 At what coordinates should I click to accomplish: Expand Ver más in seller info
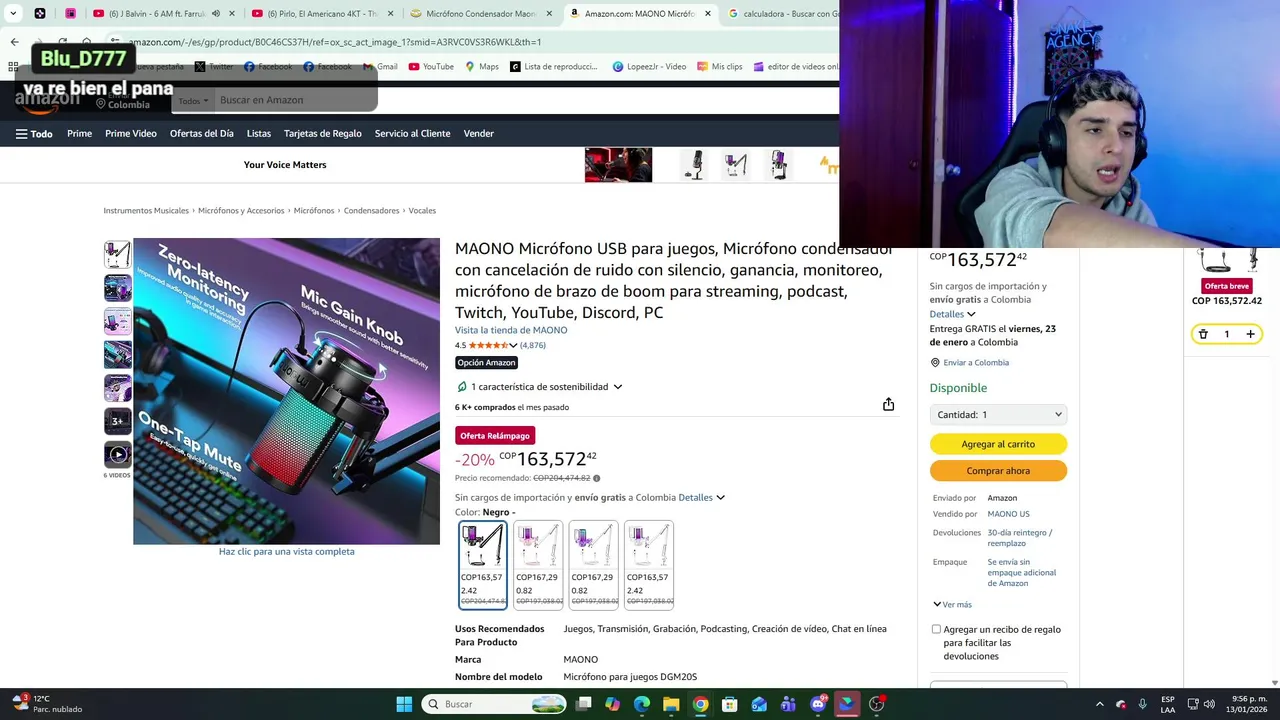click(952, 604)
